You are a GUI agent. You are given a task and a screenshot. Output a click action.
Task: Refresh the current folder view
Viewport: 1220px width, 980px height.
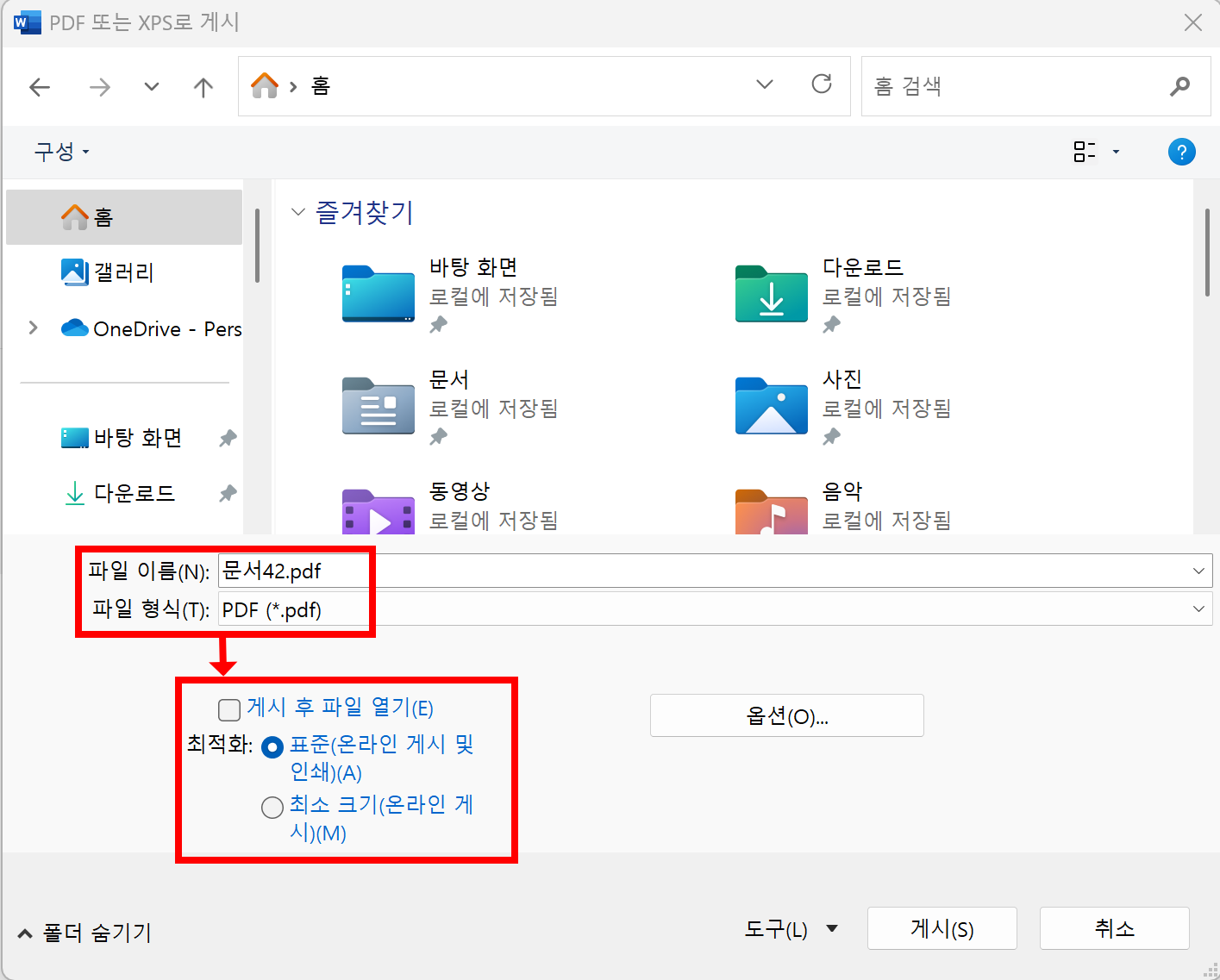point(822,84)
